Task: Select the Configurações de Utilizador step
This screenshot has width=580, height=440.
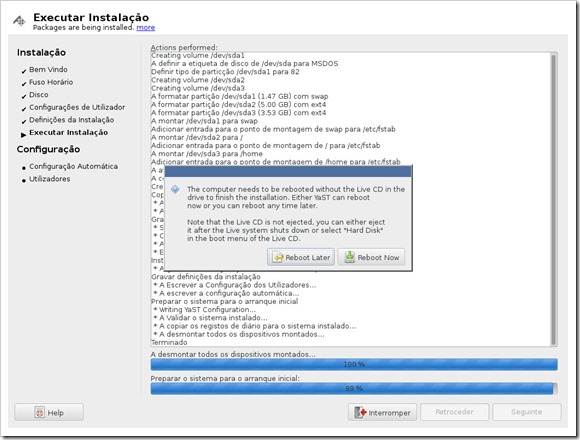Action: click(x=77, y=107)
